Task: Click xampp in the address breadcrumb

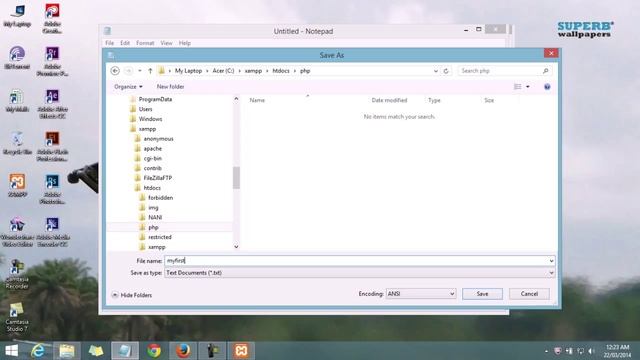Action: click(x=253, y=71)
